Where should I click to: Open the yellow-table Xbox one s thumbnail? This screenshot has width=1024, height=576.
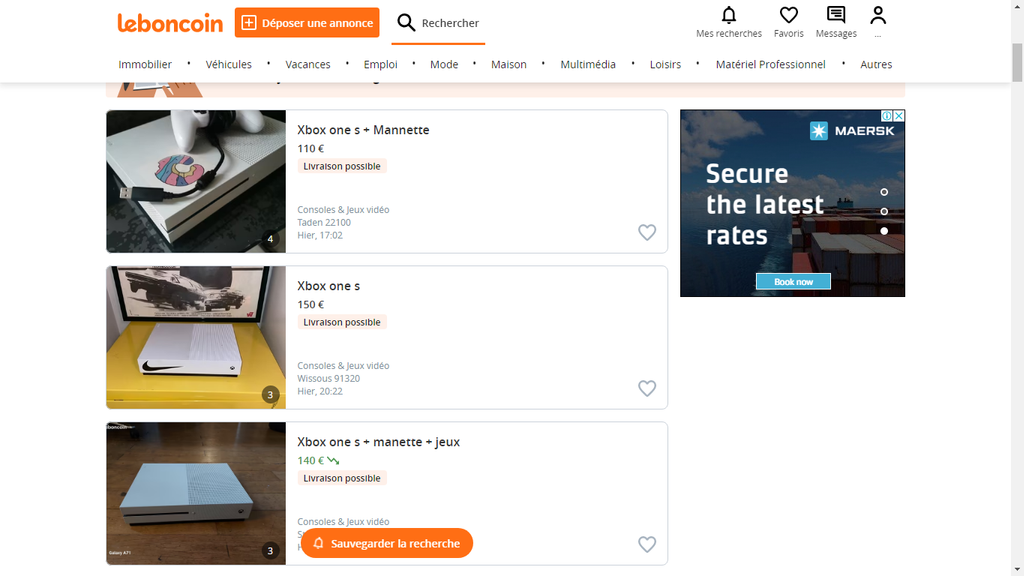coord(196,337)
